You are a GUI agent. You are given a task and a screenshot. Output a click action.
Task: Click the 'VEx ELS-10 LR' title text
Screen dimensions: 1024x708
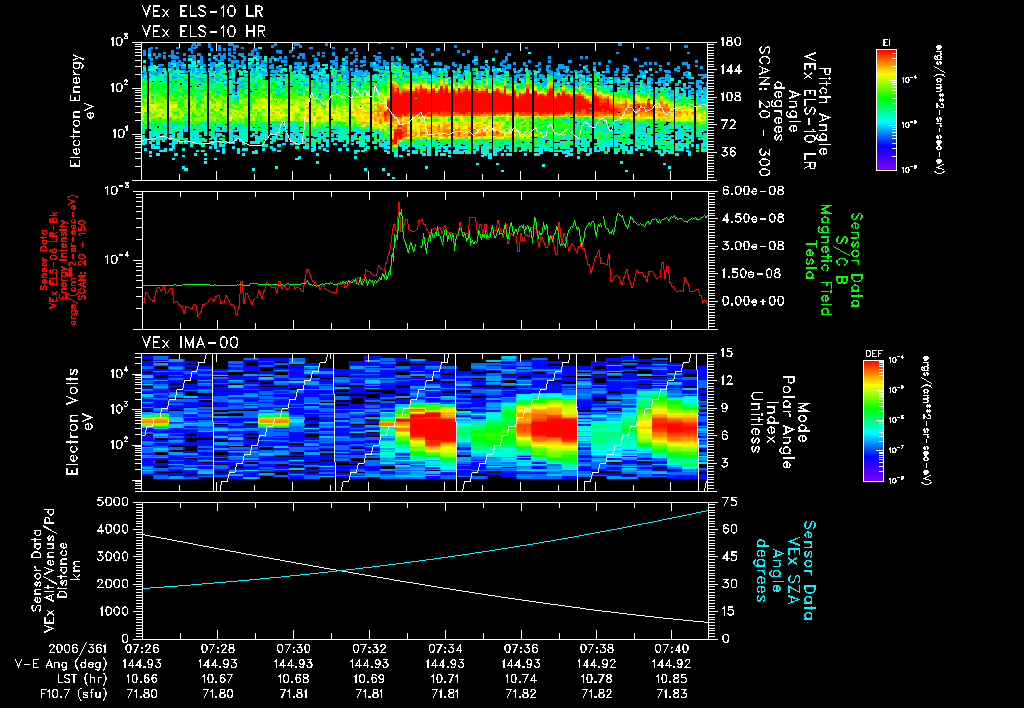[x=203, y=12]
